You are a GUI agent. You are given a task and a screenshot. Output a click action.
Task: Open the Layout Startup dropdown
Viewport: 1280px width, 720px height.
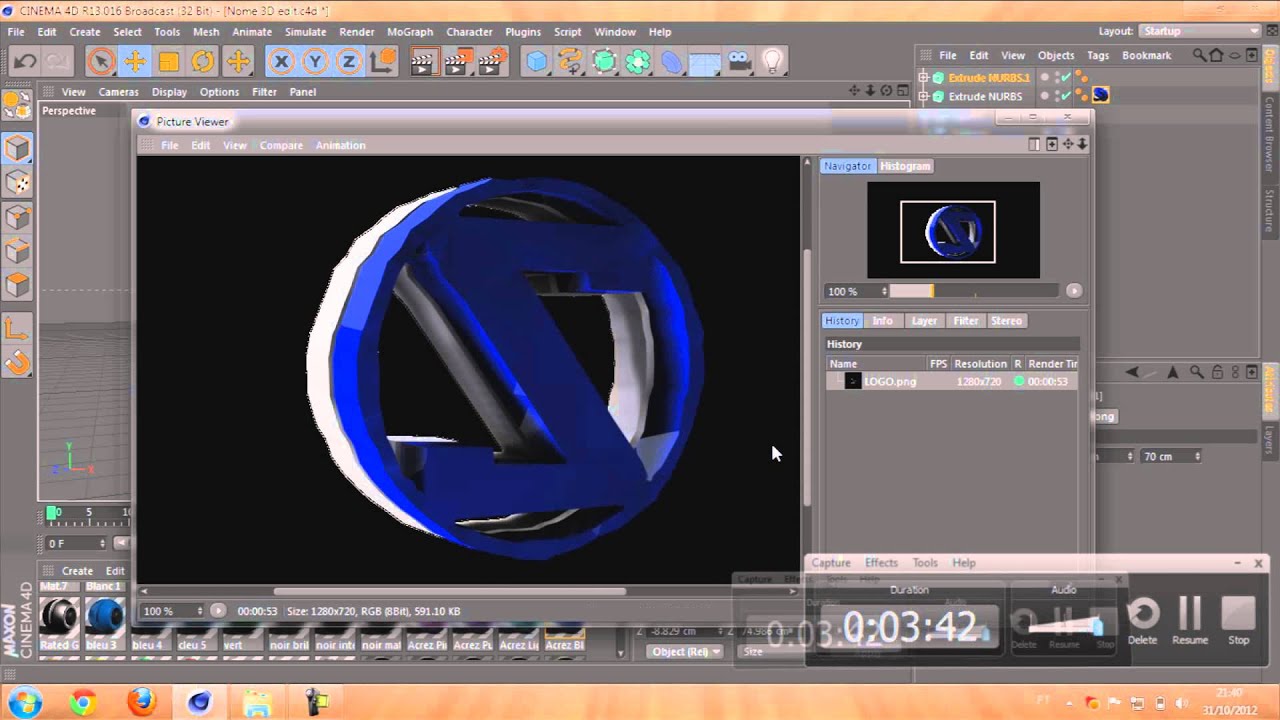coord(1199,31)
